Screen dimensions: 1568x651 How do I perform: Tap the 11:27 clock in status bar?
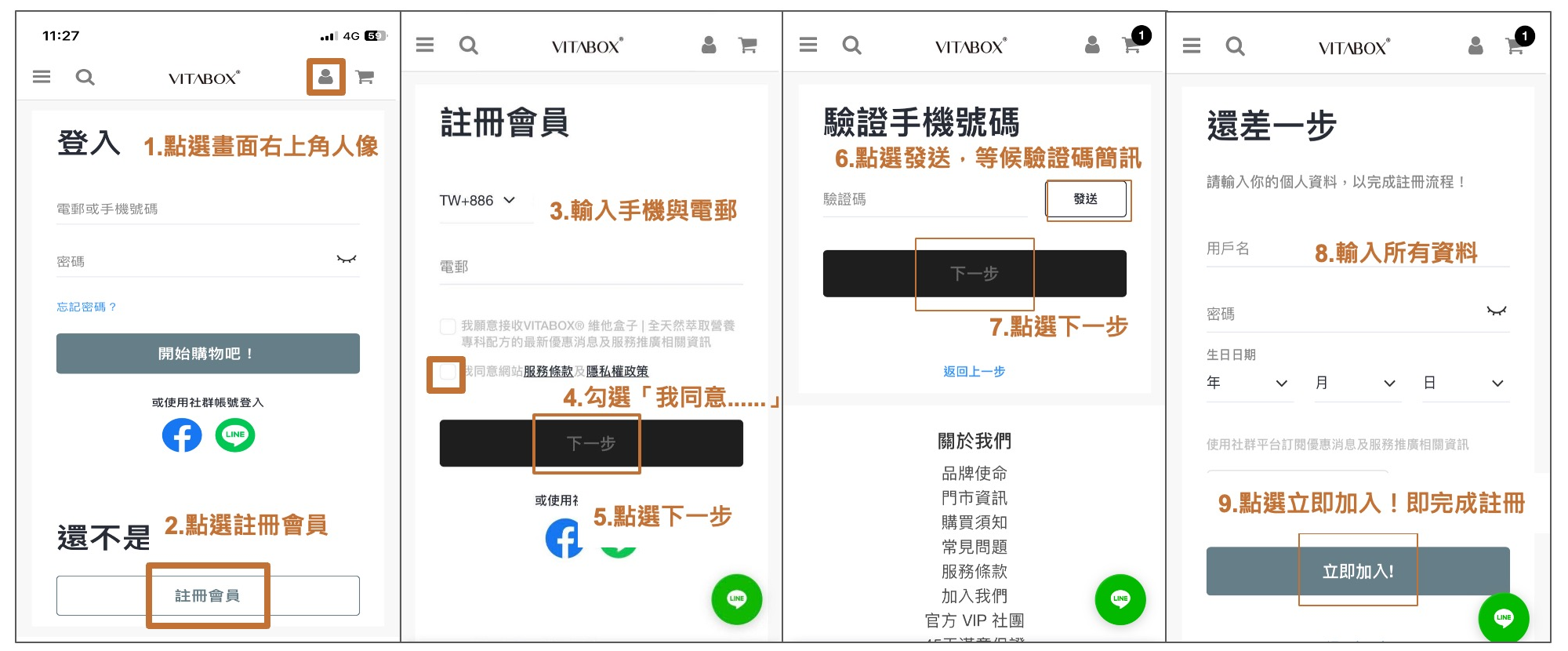coord(60,36)
